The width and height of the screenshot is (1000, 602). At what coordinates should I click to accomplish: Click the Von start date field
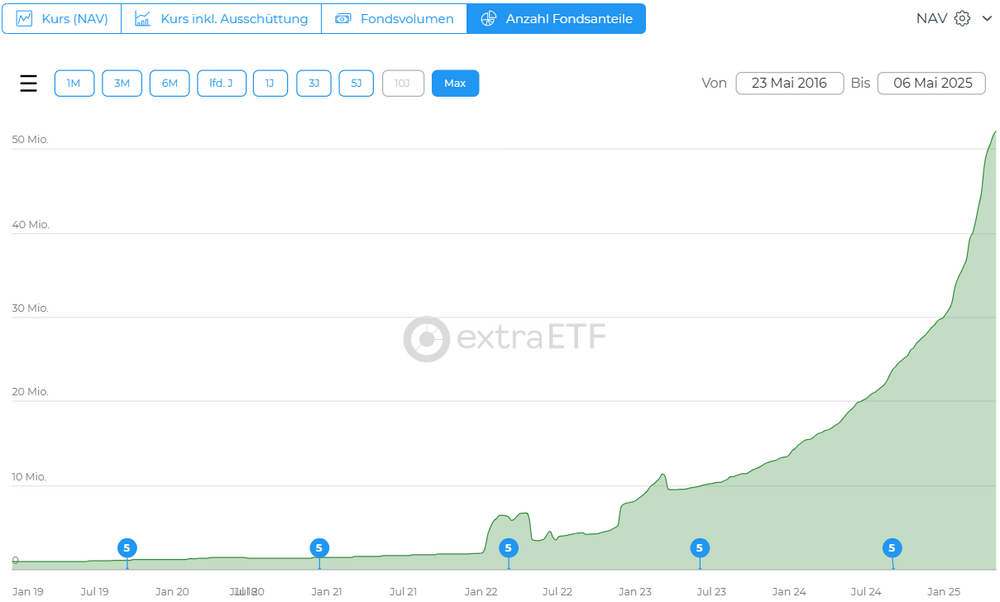coord(789,83)
